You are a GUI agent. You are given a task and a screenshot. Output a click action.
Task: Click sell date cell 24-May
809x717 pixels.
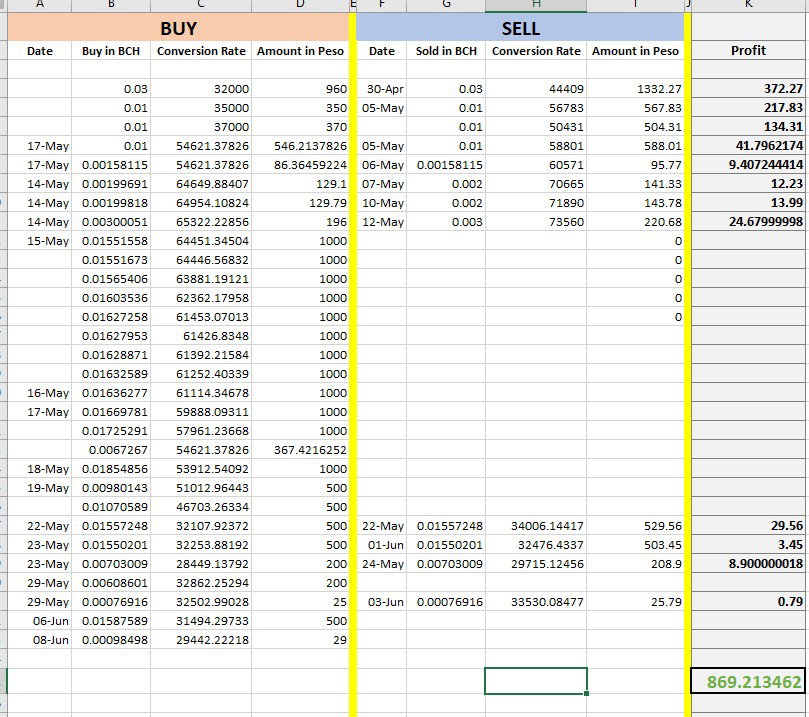[x=382, y=564]
